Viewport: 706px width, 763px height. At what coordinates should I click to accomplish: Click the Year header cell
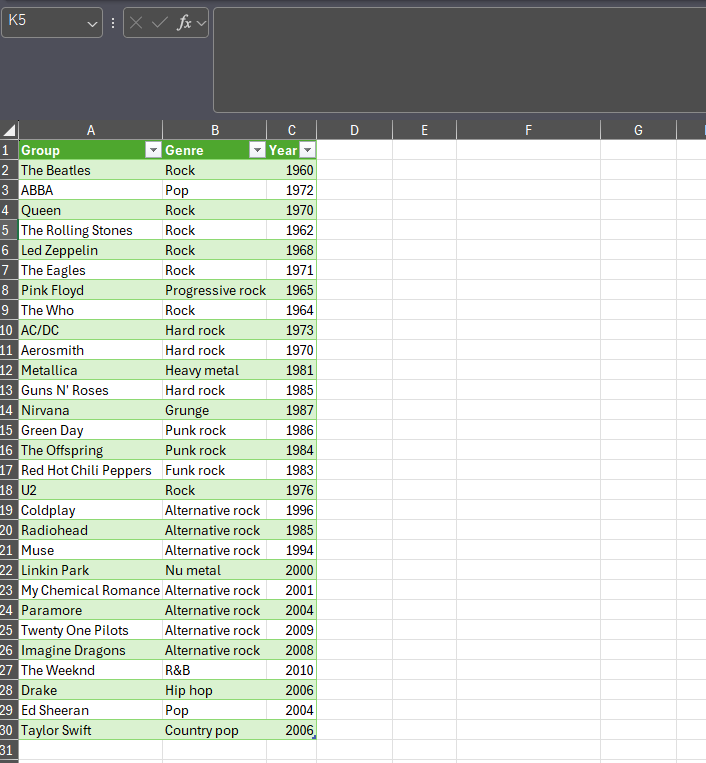click(x=291, y=150)
